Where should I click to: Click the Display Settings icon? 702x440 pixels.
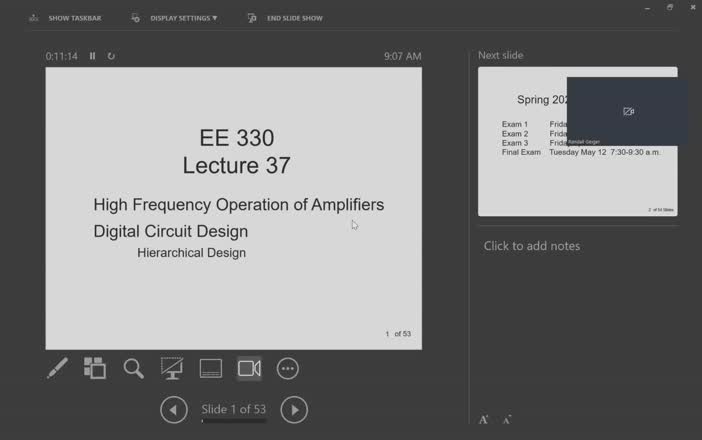(135, 18)
